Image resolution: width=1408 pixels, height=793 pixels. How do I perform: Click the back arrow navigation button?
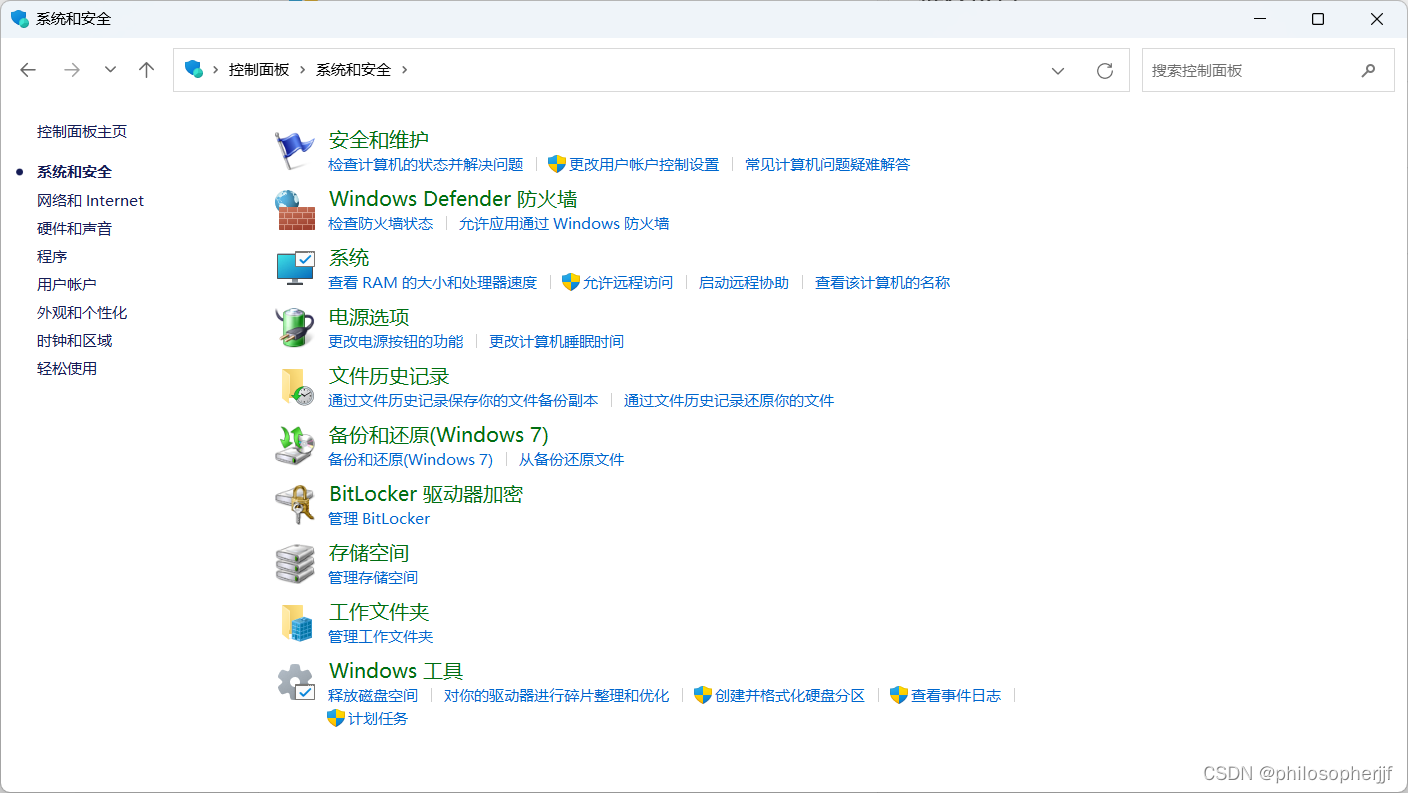28,70
